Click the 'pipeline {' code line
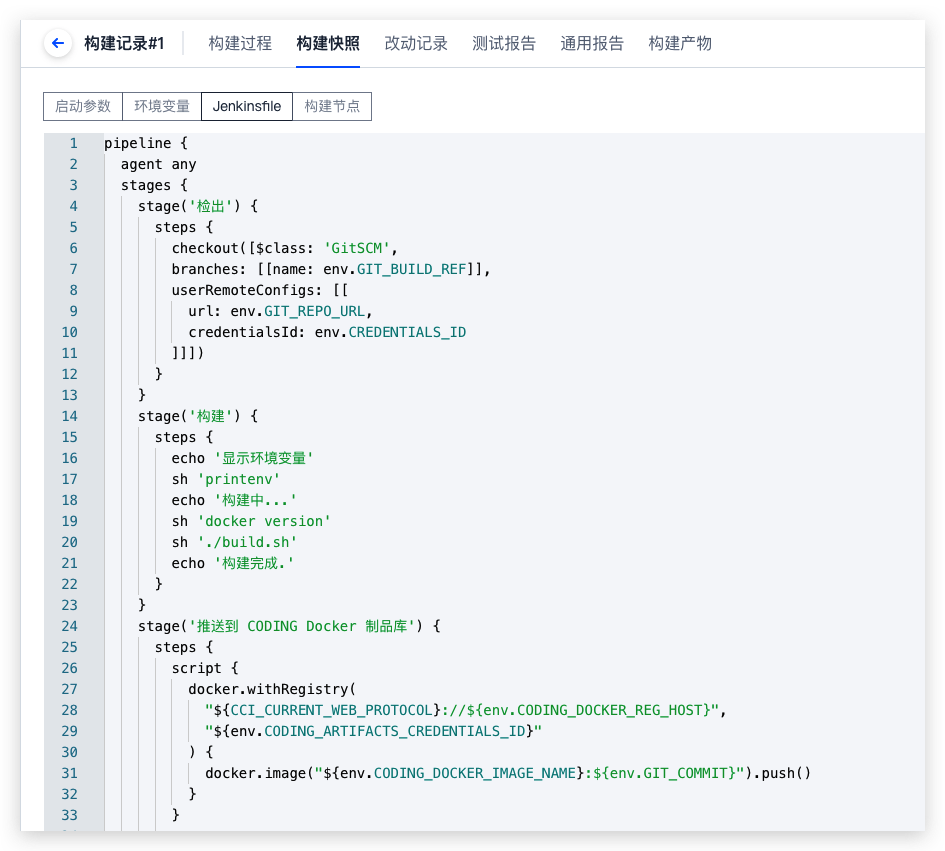This screenshot has height=851, width=945. coord(146,143)
